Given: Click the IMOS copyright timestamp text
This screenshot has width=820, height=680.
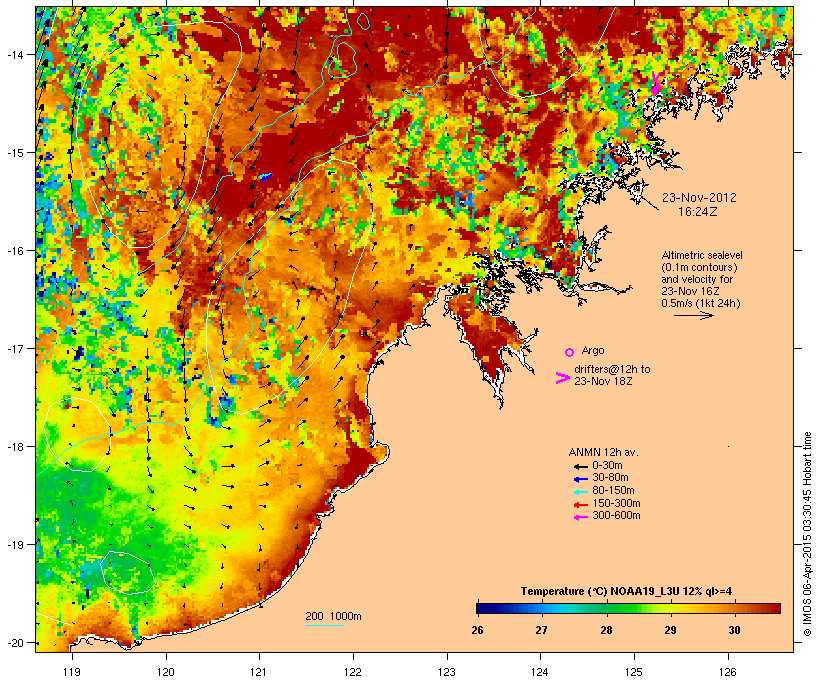Looking at the screenshot, I should tap(807, 534).
